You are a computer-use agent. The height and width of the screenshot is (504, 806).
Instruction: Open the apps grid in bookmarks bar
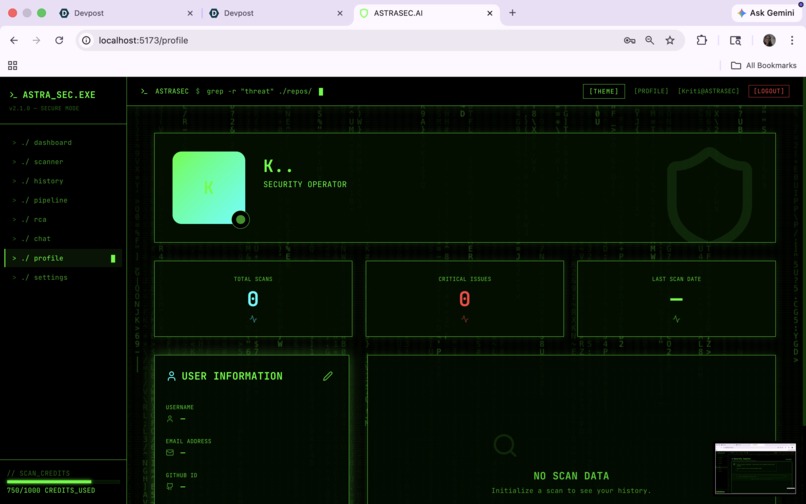click(12, 65)
